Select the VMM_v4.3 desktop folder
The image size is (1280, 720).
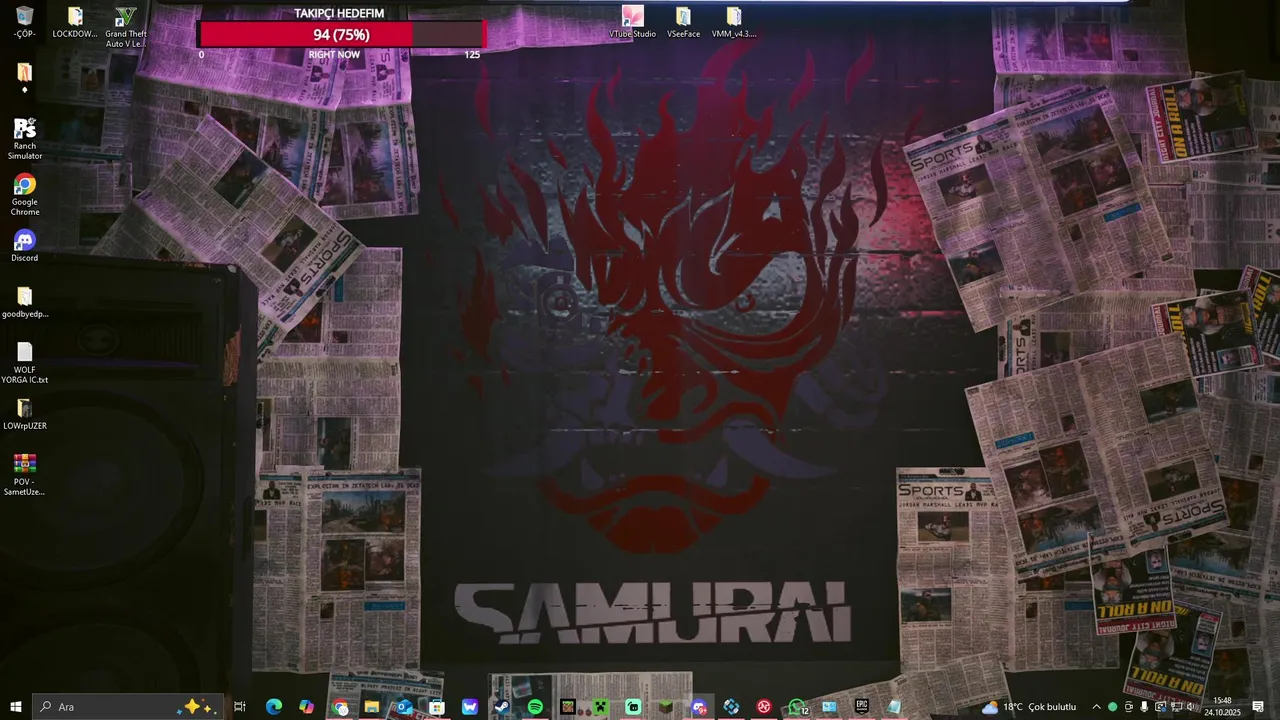[734, 22]
